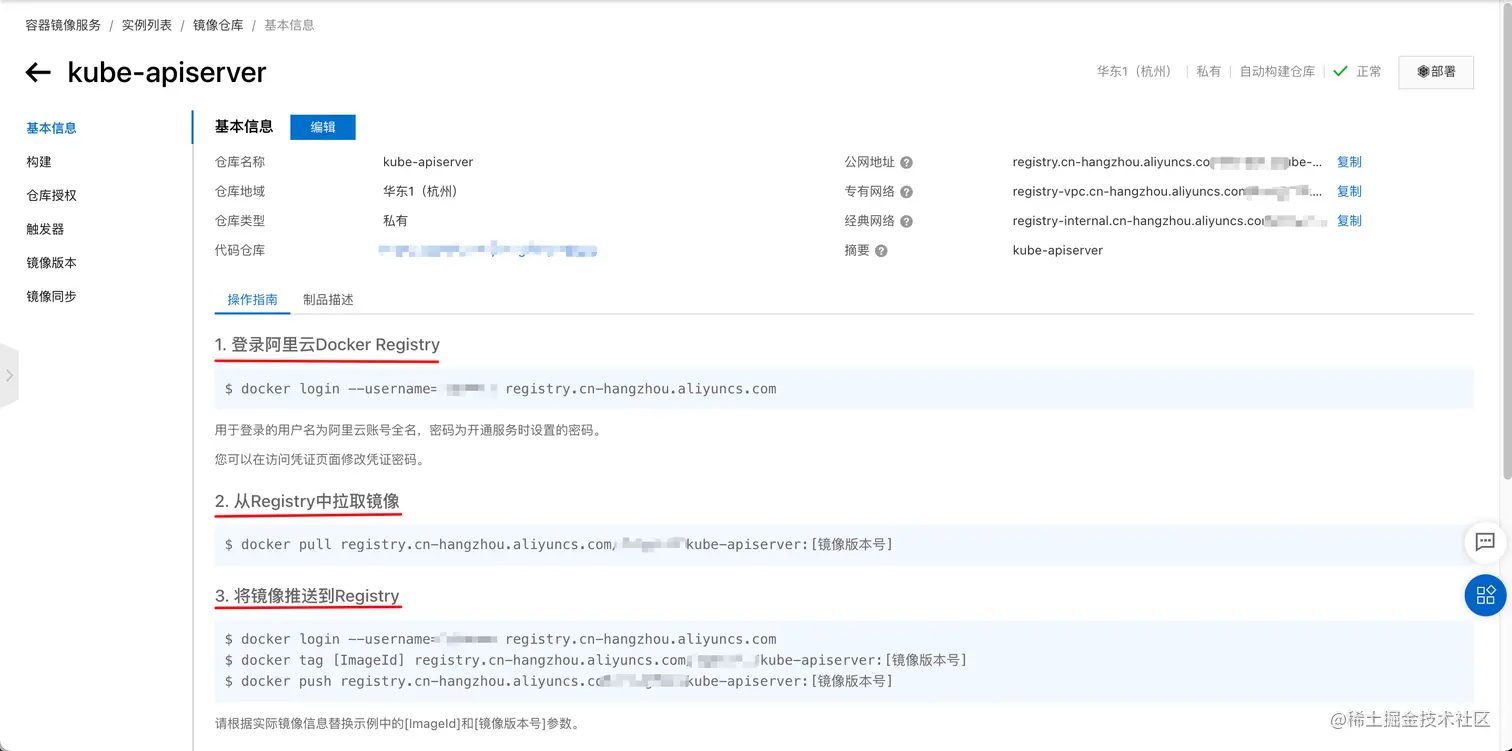1512x751 pixels.
Task: Open the help icon next to 经典网络
Action: pos(906,221)
